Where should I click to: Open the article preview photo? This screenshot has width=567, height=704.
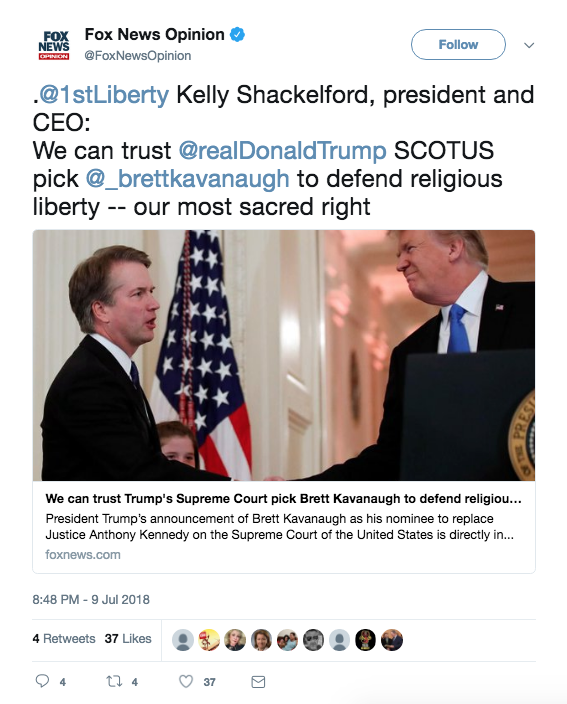(284, 355)
